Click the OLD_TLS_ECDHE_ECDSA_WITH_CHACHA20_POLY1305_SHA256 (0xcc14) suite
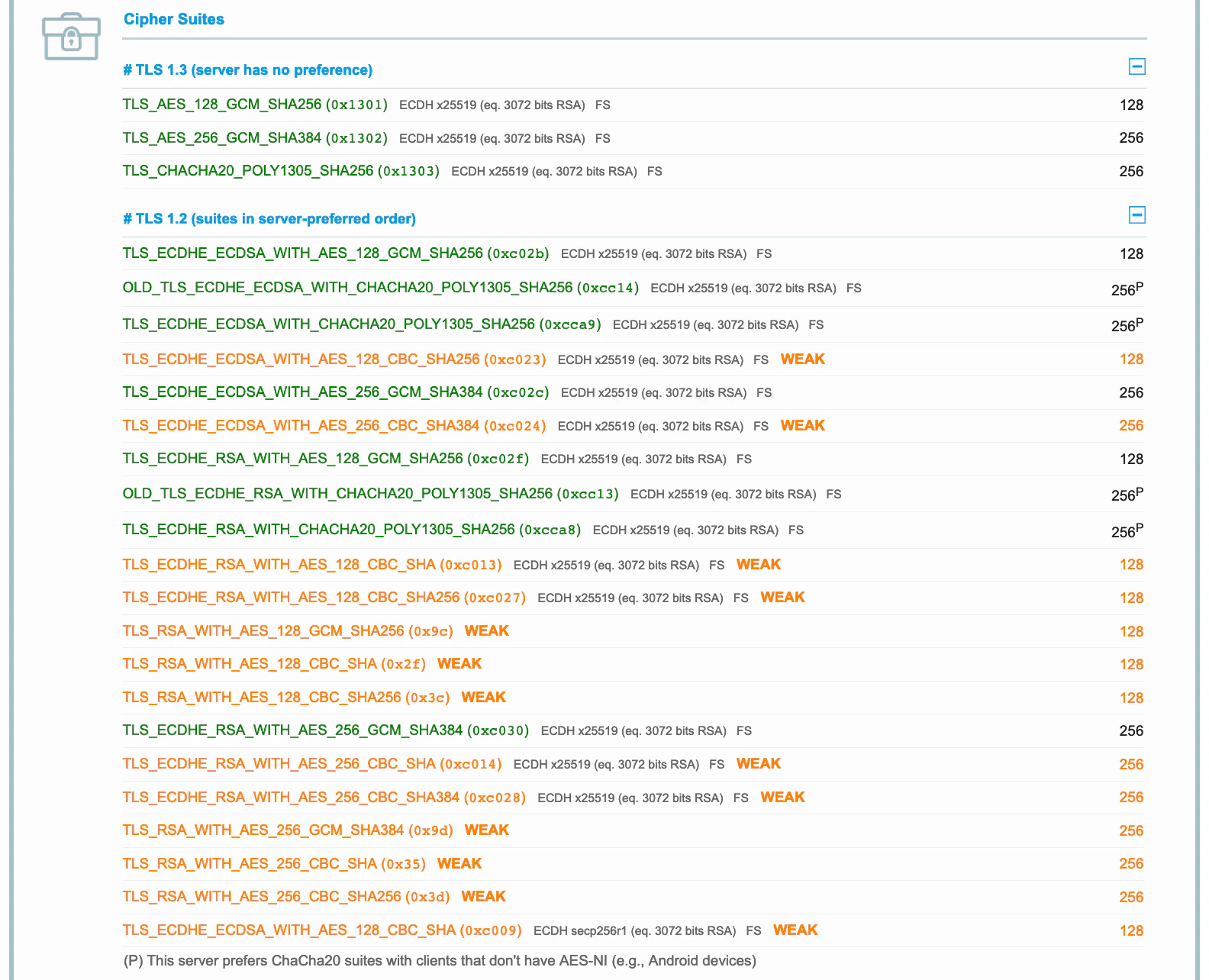This screenshot has height=980, width=1209. coord(381,288)
